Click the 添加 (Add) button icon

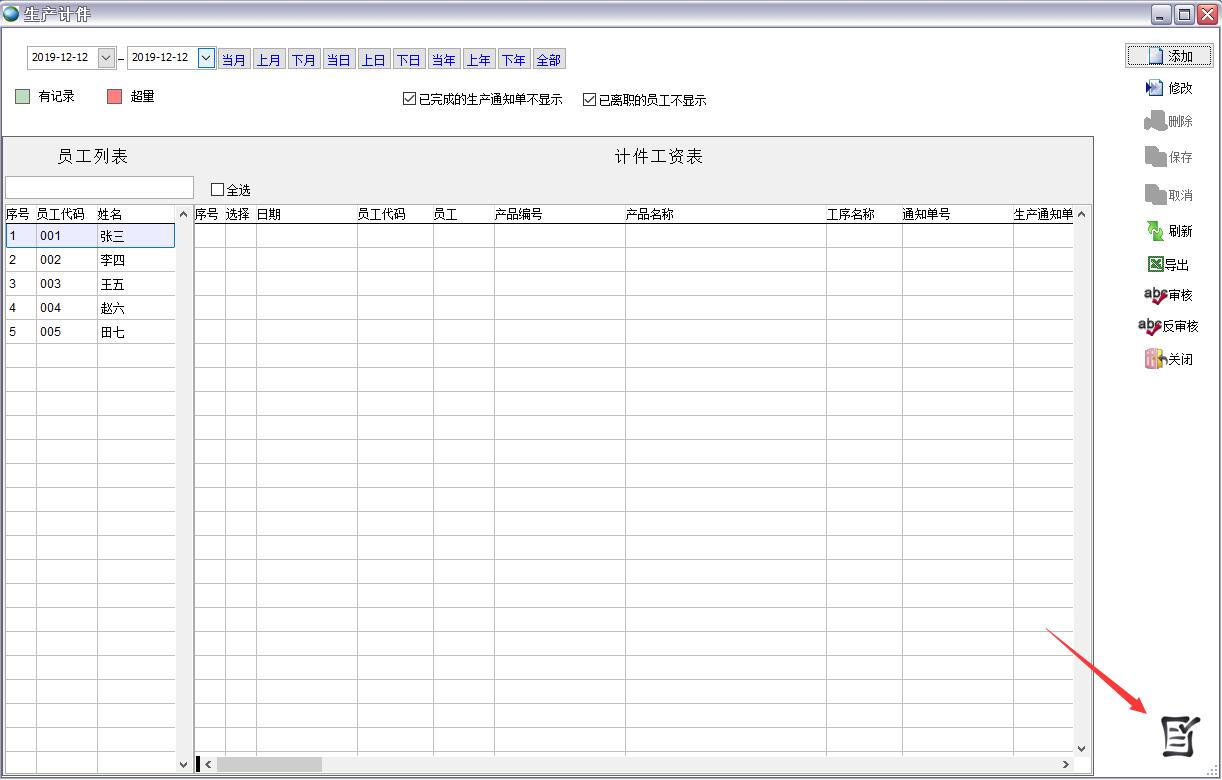coord(1156,56)
